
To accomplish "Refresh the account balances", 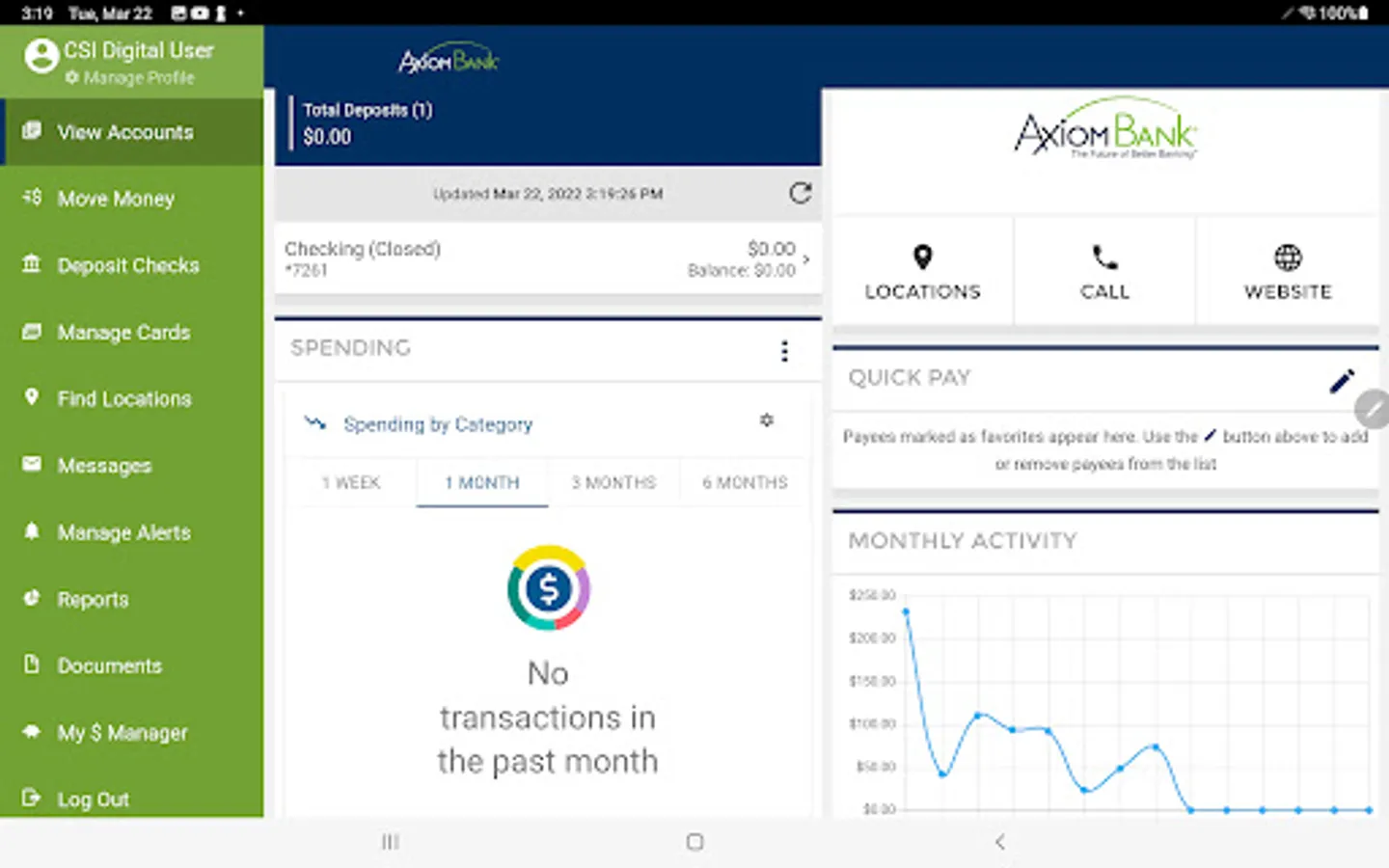I will tap(800, 193).
